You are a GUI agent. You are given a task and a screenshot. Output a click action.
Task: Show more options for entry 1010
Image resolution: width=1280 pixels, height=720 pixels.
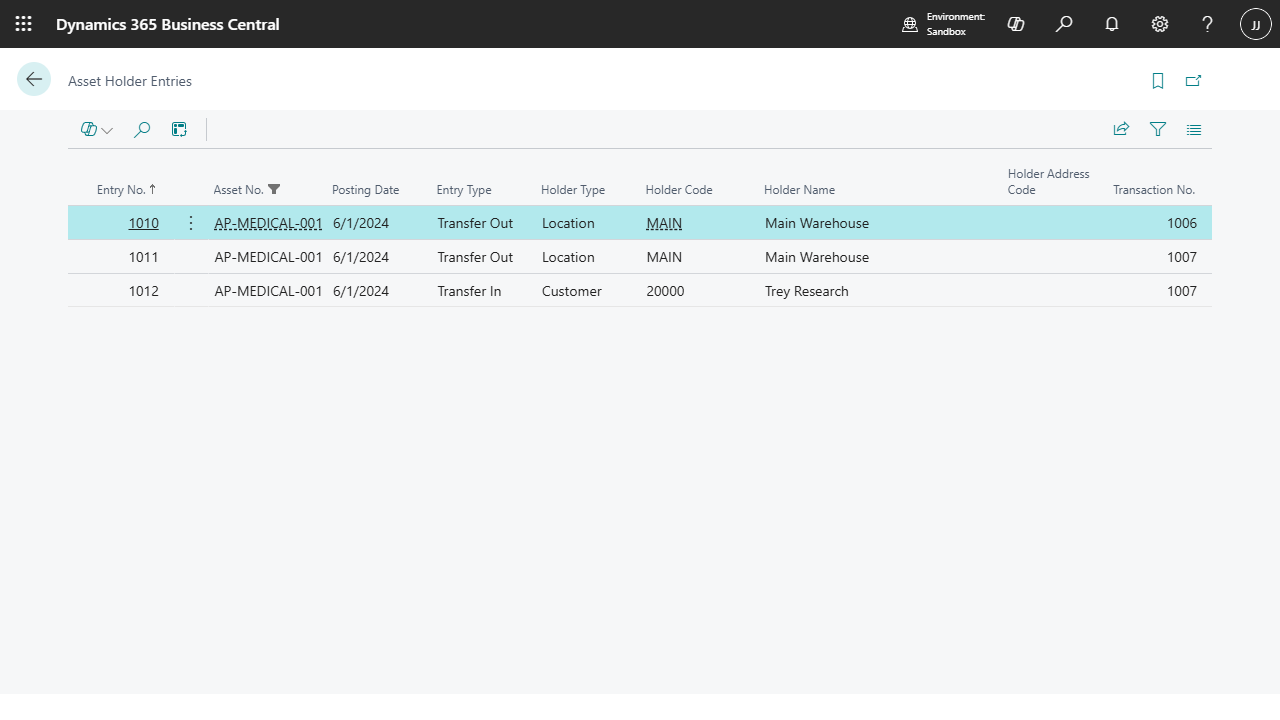coord(191,223)
